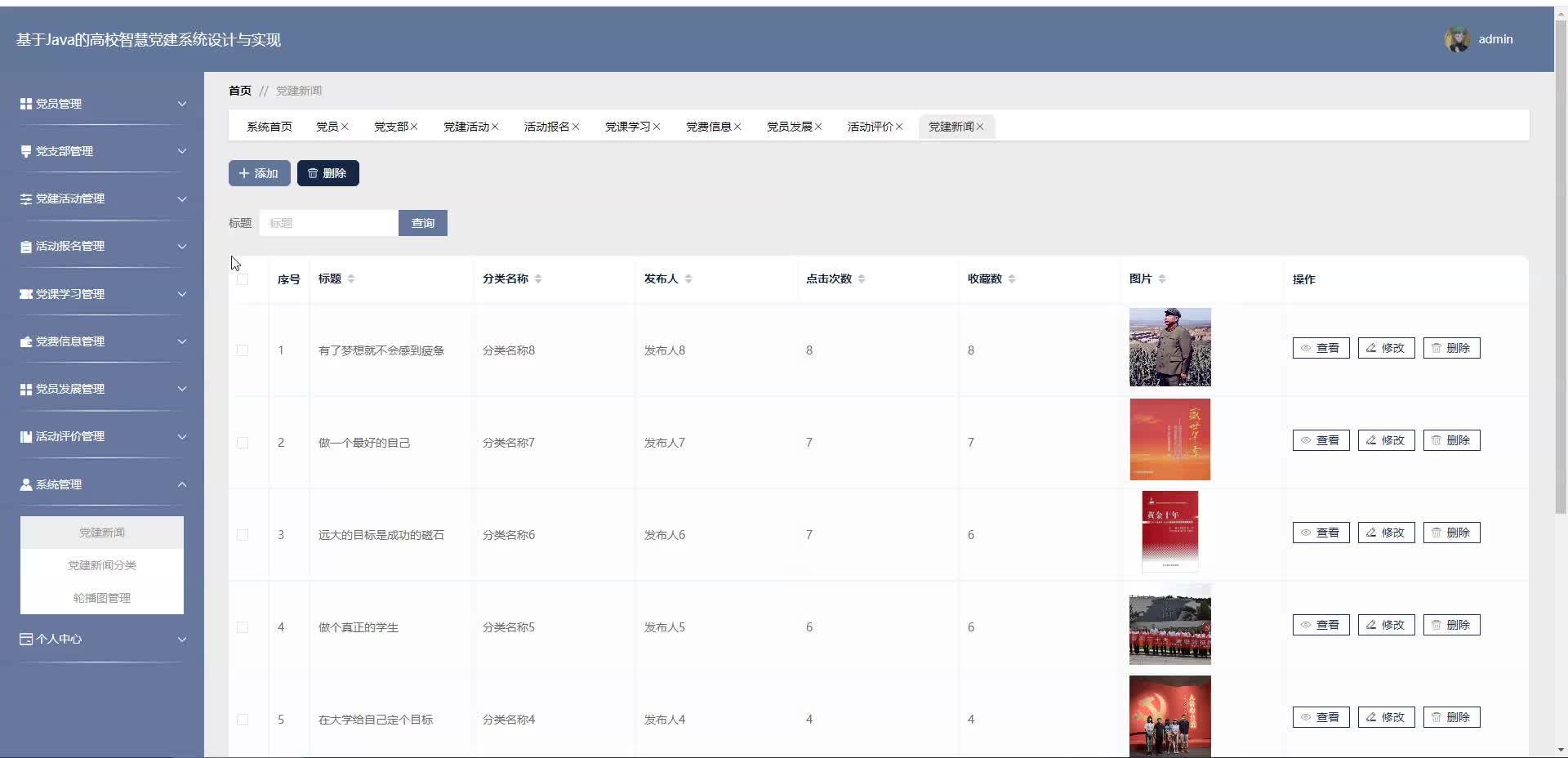The width and height of the screenshot is (1568, 758).
Task: Collapse the 系统管理 menu chevron
Action: [182, 484]
